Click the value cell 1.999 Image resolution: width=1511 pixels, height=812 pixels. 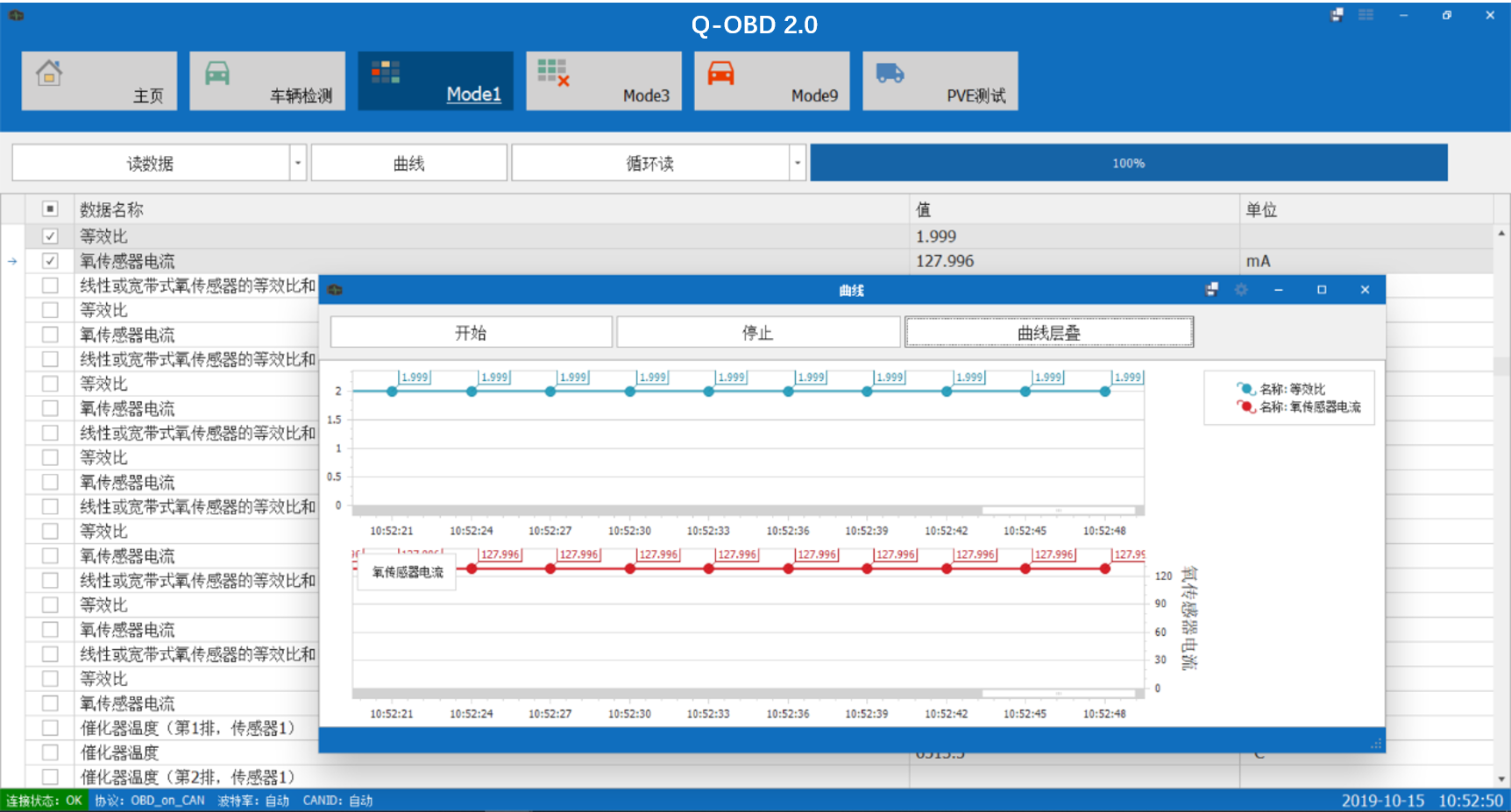click(1075, 237)
